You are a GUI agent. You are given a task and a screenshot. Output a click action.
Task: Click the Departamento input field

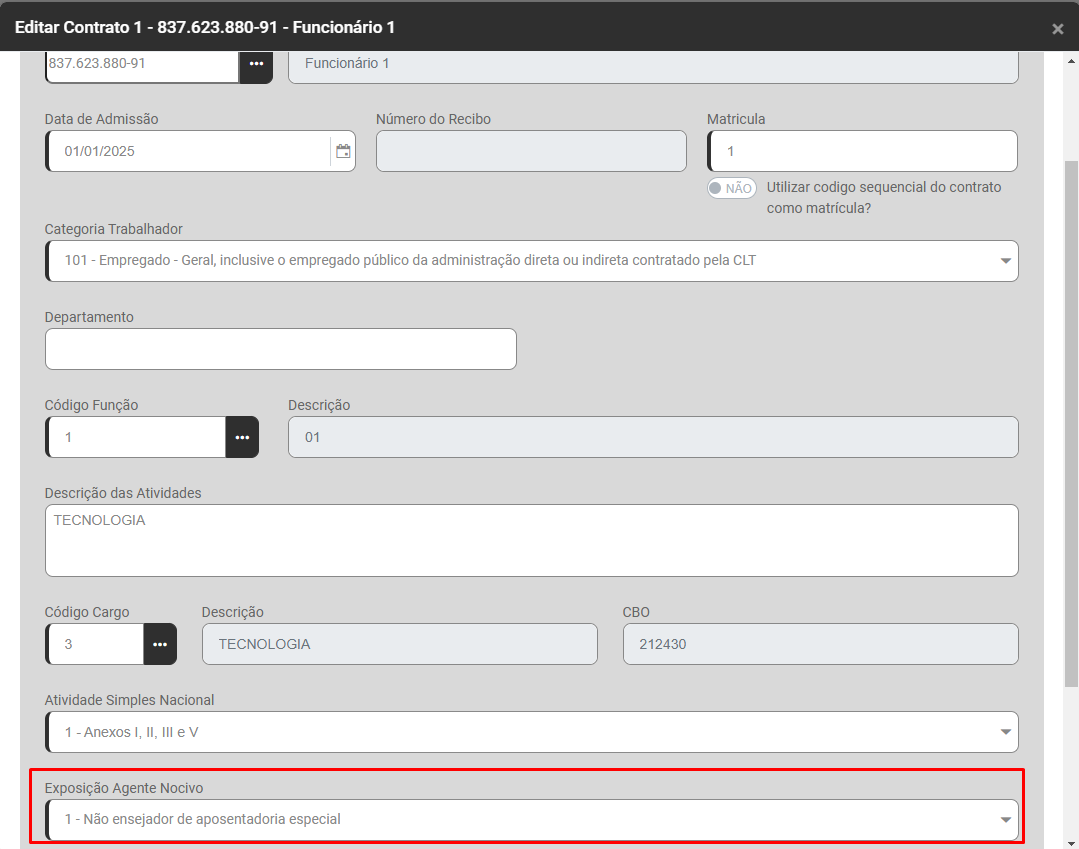click(280, 349)
